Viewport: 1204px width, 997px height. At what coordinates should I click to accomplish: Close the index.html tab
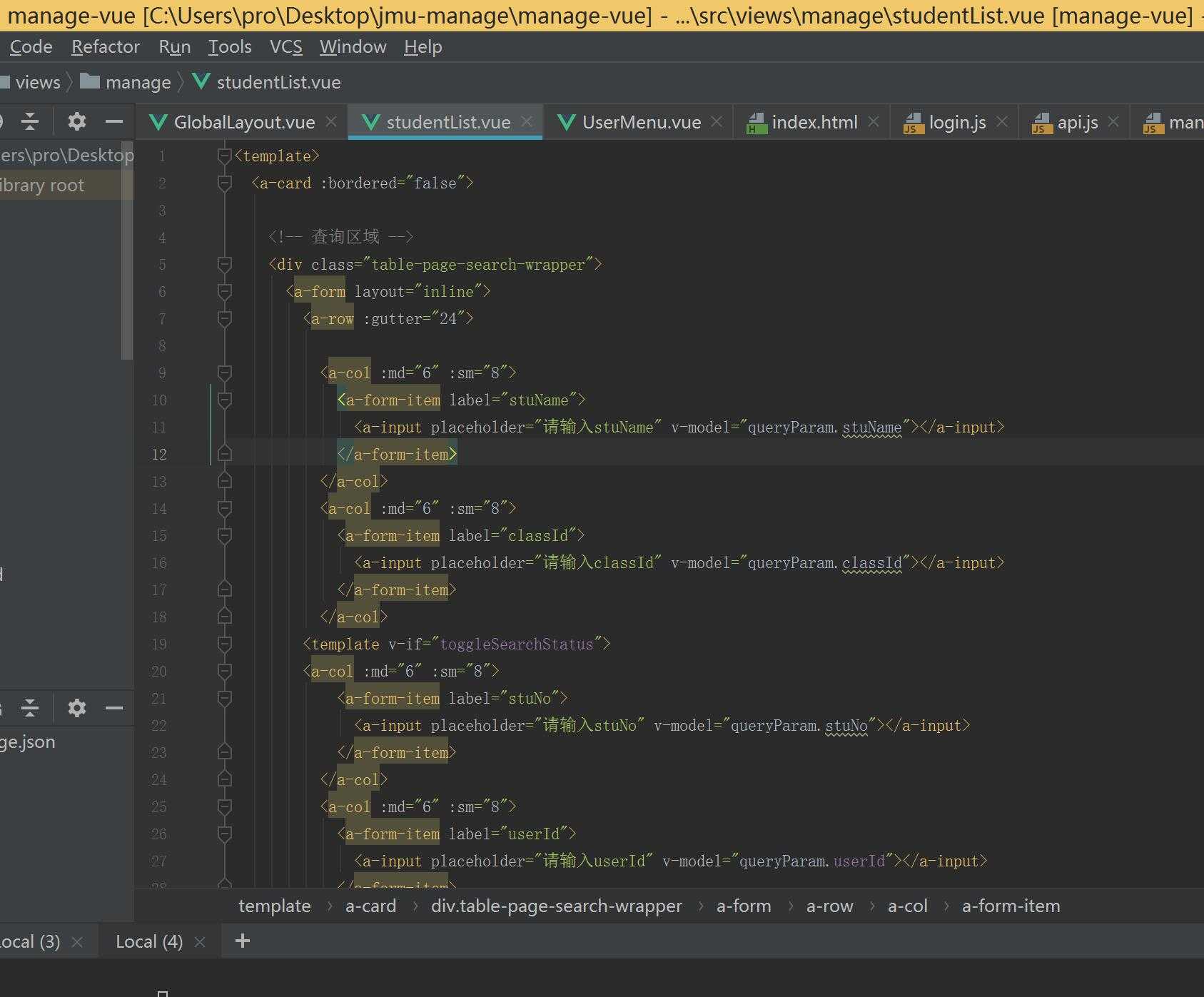click(x=874, y=122)
